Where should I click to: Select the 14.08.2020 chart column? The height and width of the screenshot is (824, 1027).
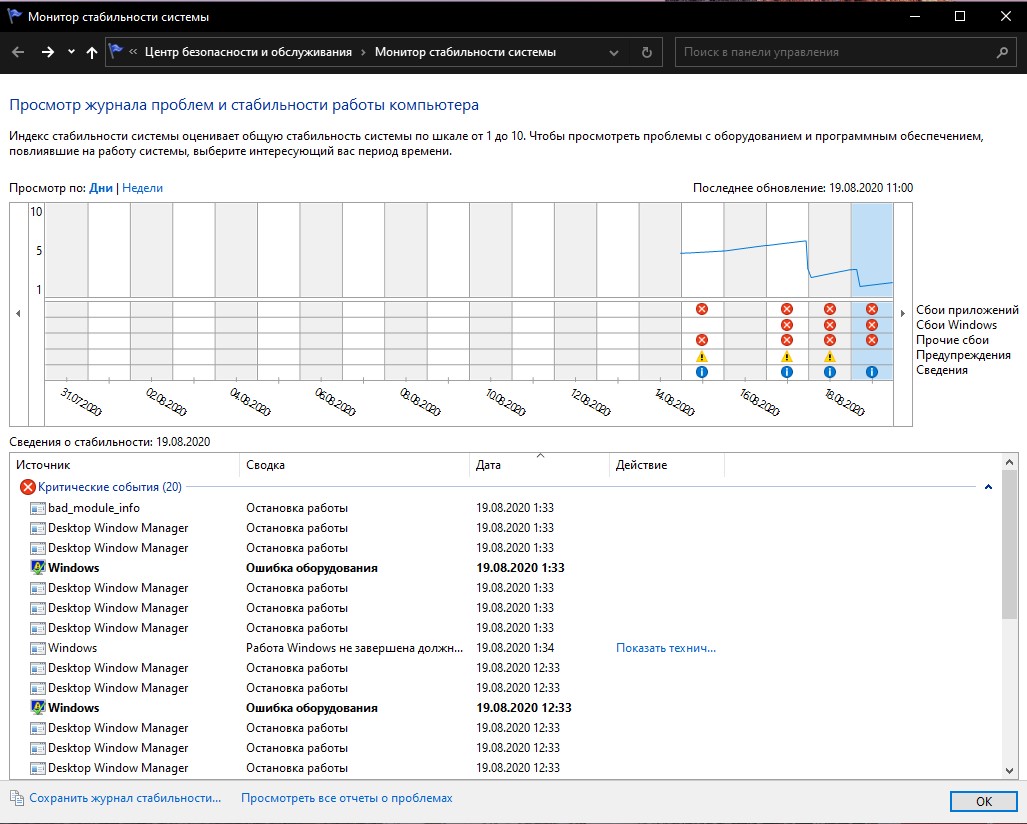click(x=660, y=291)
